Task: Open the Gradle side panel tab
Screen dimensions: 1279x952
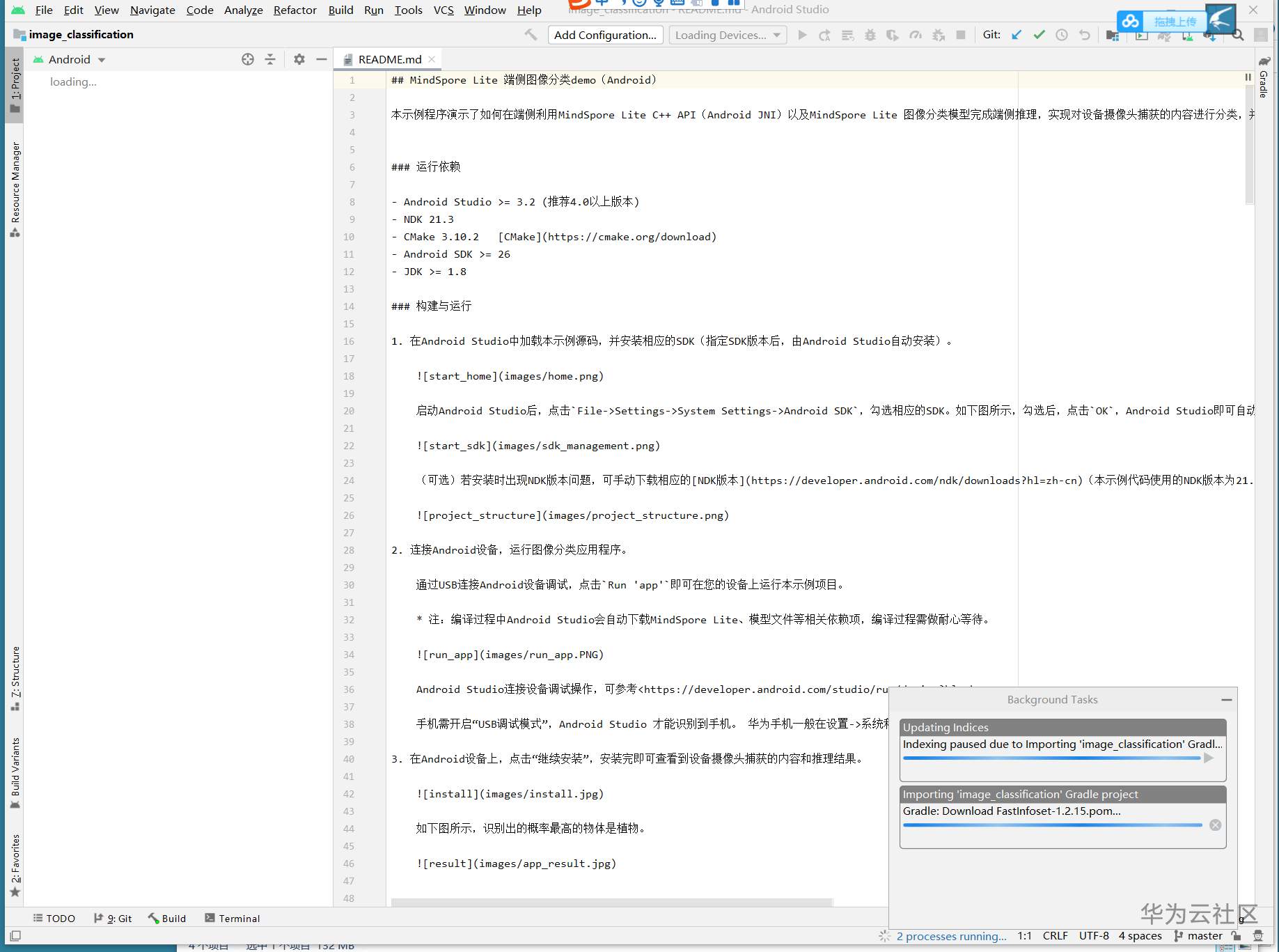Action: pyautogui.click(x=1264, y=78)
